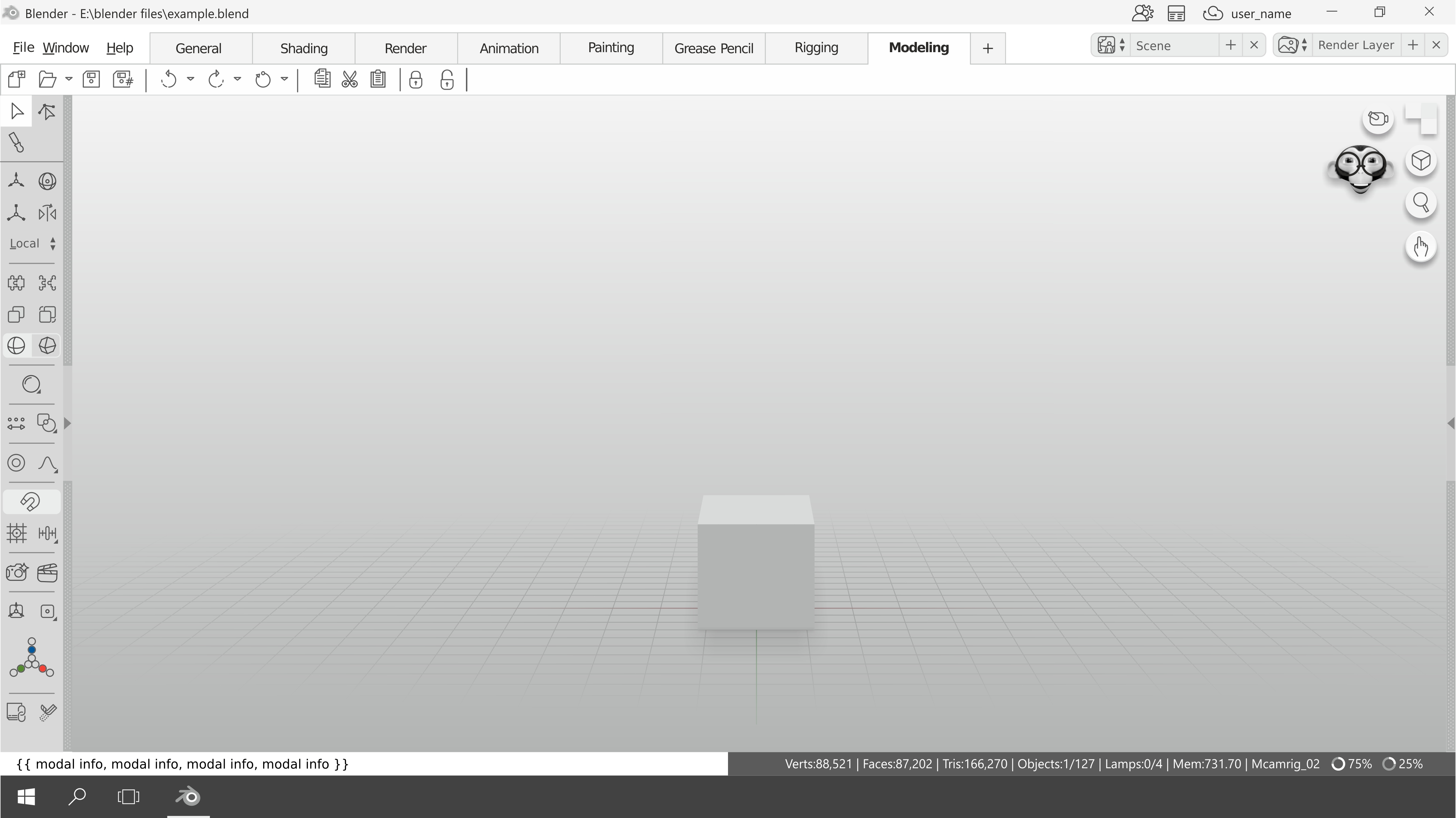Click the save file icon
This screenshot has width=1456, height=818.
click(x=92, y=79)
